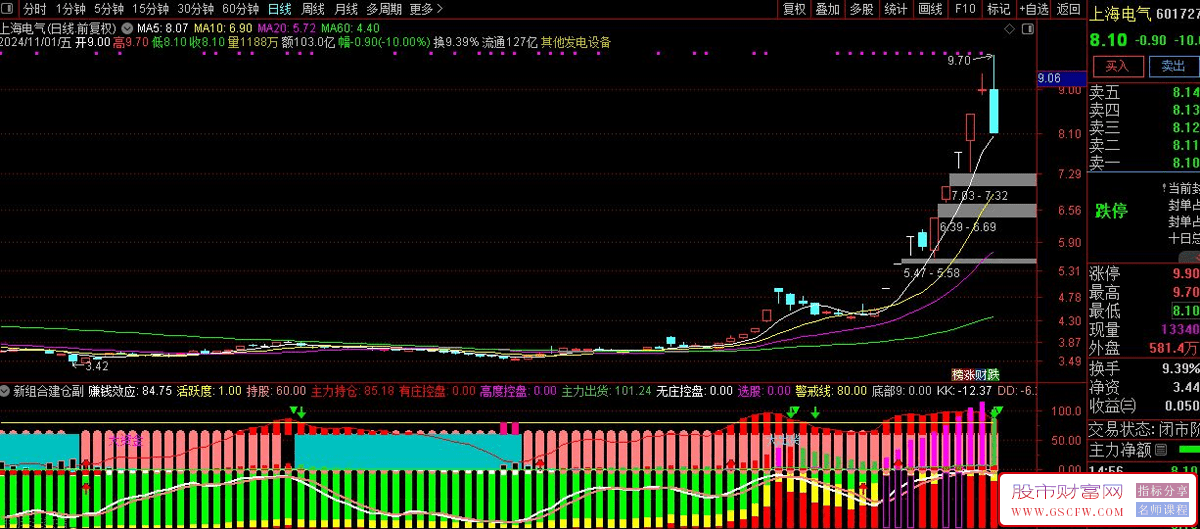Open the 指标分享 link in banner

point(1161,490)
